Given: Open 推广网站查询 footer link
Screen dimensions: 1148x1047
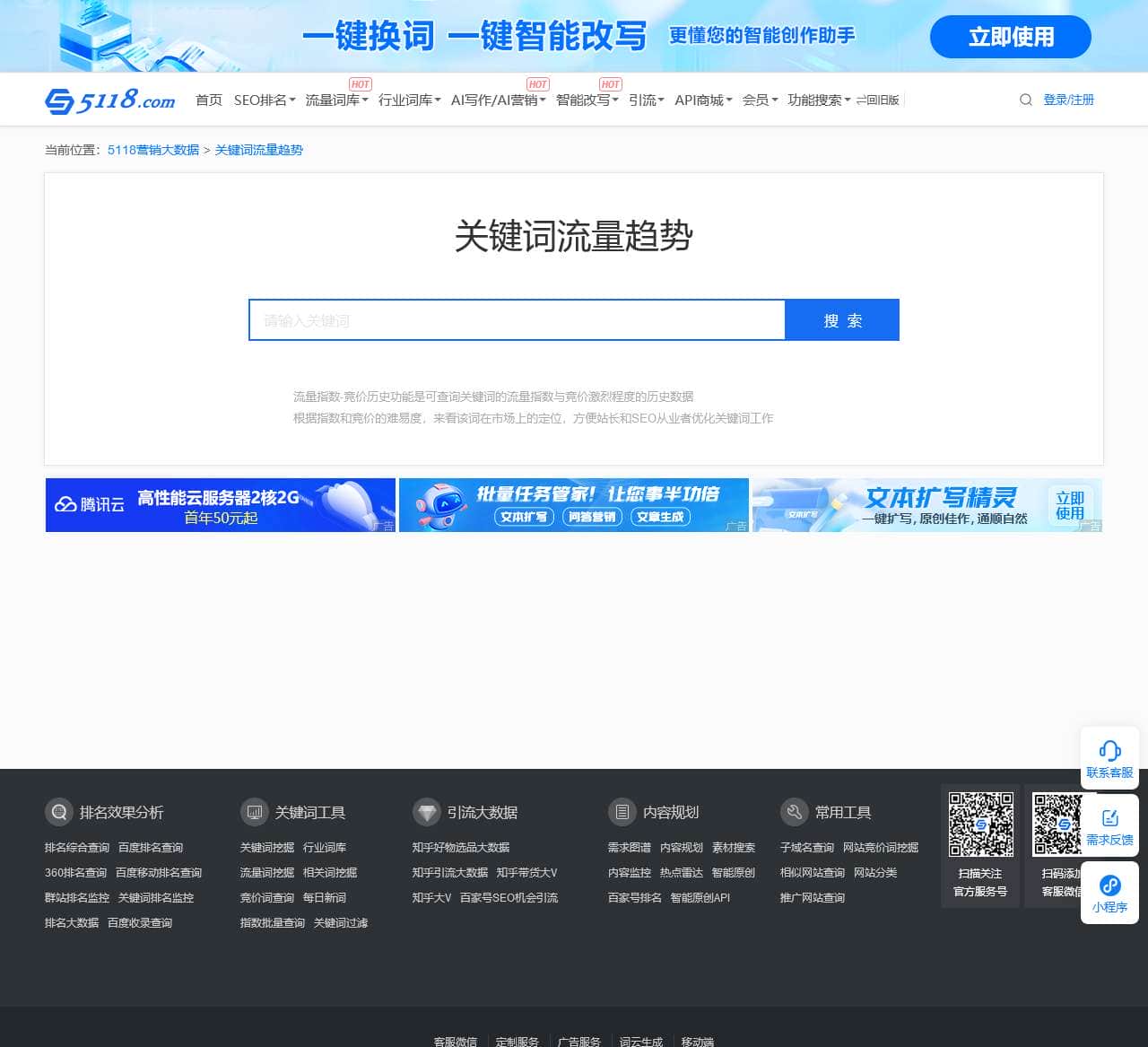Looking at the screenshot, I should (813, 898).
